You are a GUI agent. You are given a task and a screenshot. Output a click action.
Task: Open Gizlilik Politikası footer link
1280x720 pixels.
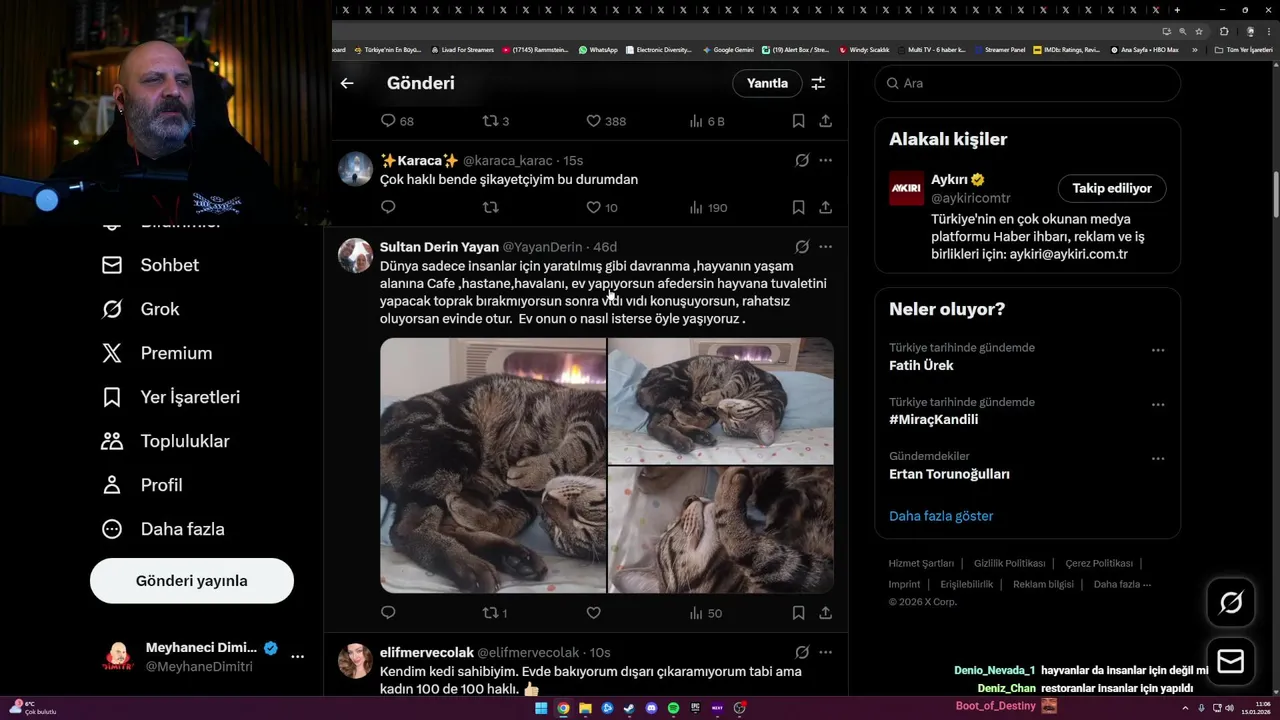tap(1010, 563)
